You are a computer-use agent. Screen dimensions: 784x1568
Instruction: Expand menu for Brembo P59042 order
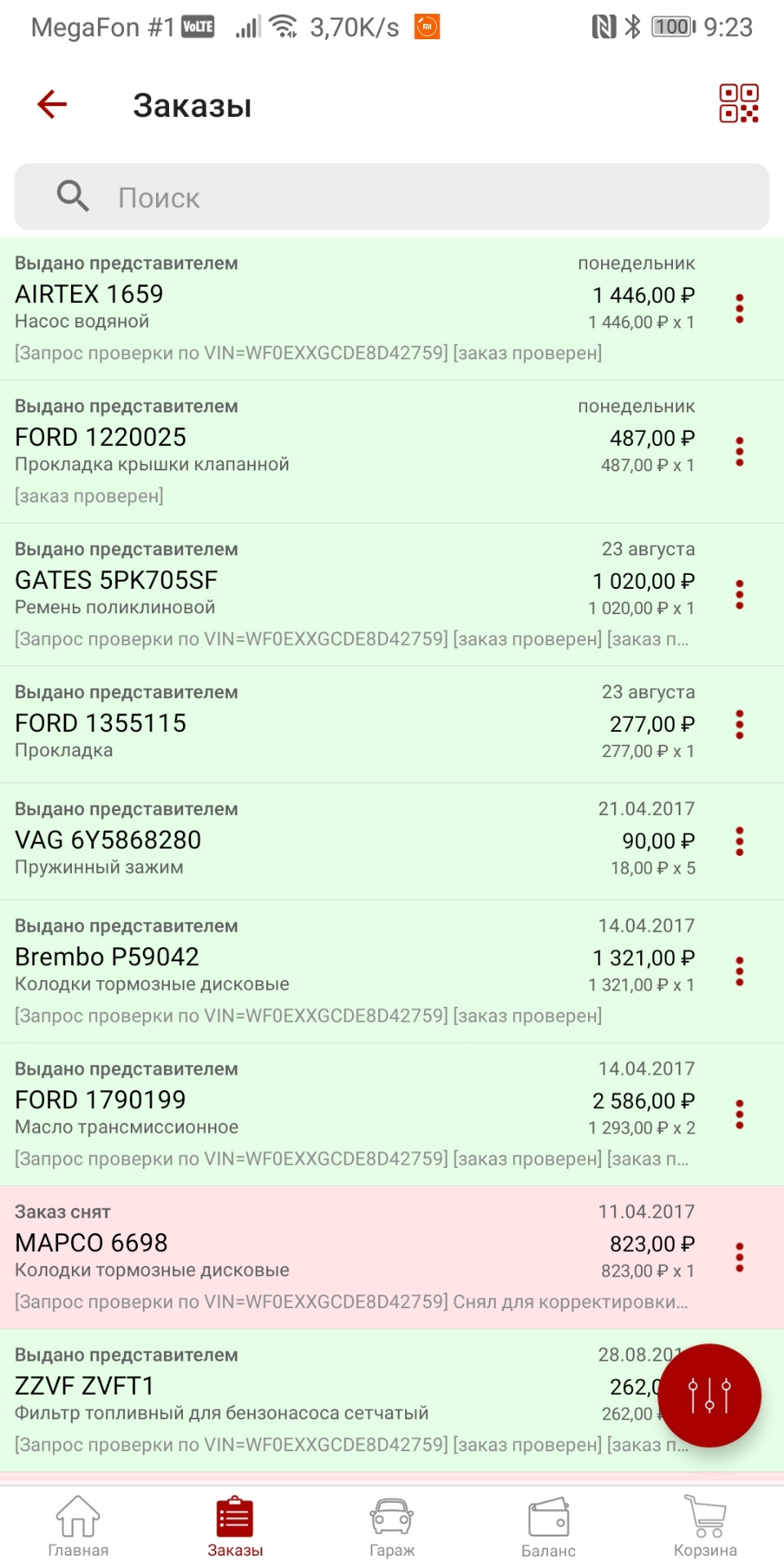point(739,971)
